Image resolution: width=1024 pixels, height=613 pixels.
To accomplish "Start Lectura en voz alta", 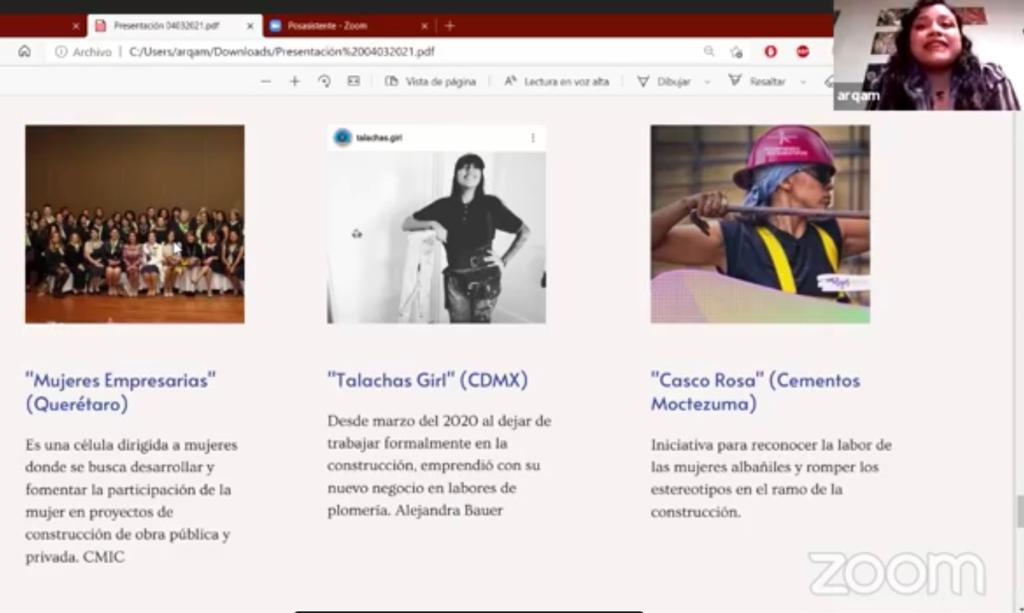I will click(x=556, y=81).
